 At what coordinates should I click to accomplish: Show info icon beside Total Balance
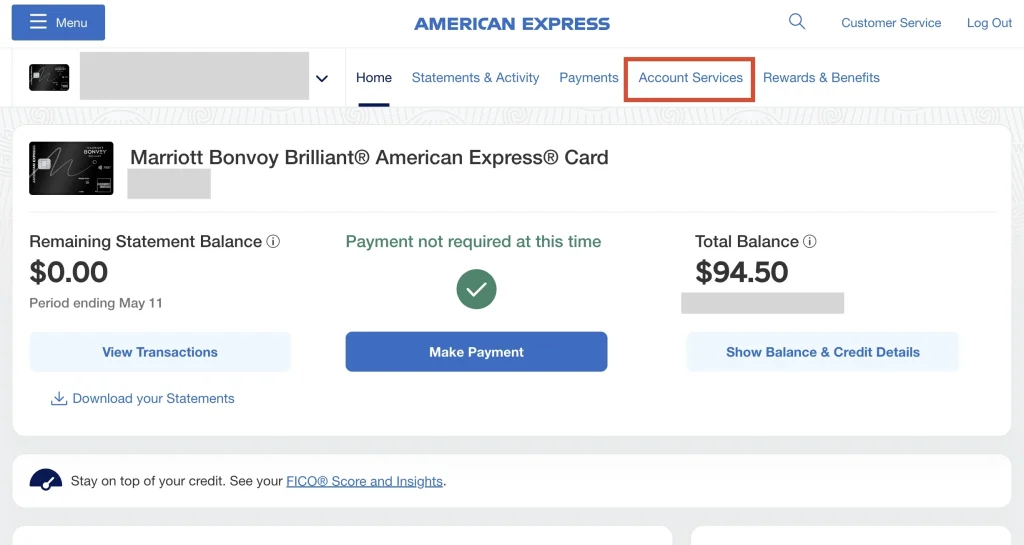810,241
